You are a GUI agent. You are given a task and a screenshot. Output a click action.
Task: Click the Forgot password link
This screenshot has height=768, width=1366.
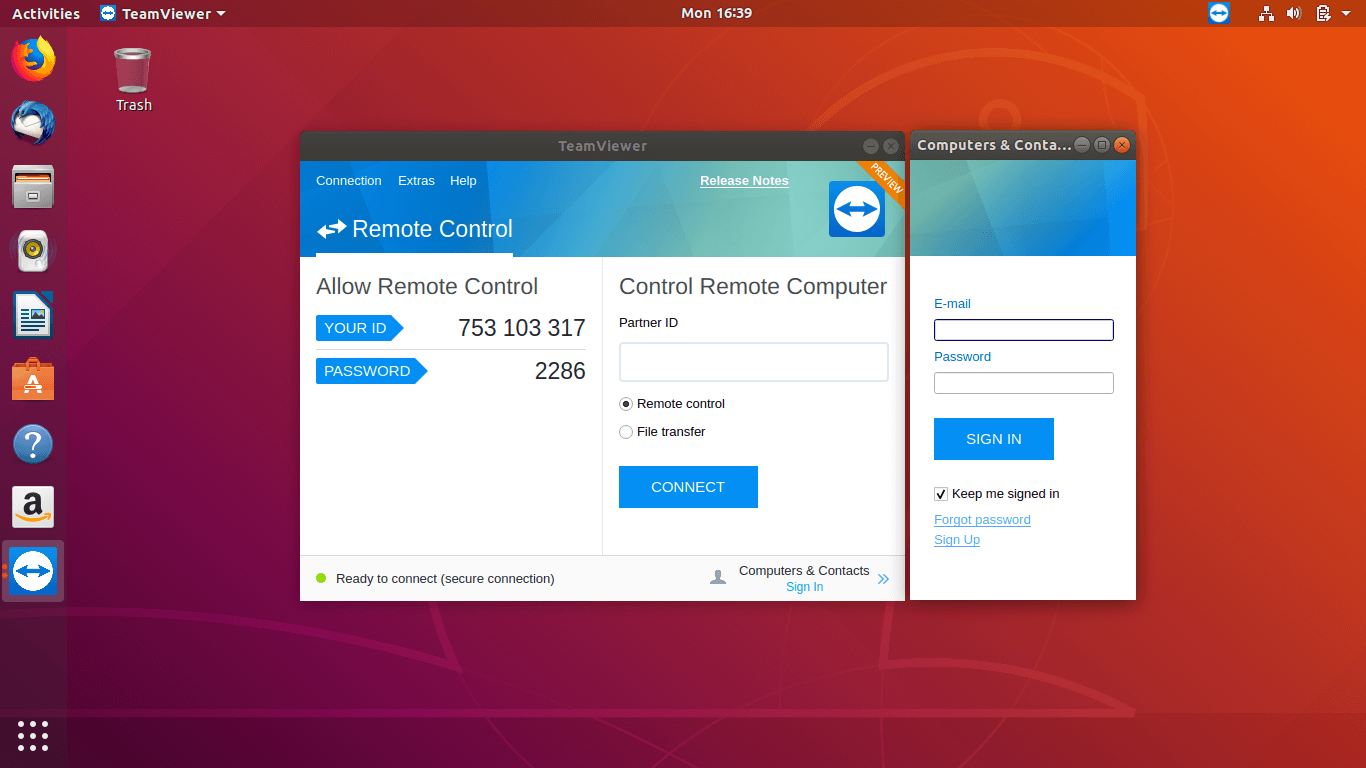pos(981,519)
